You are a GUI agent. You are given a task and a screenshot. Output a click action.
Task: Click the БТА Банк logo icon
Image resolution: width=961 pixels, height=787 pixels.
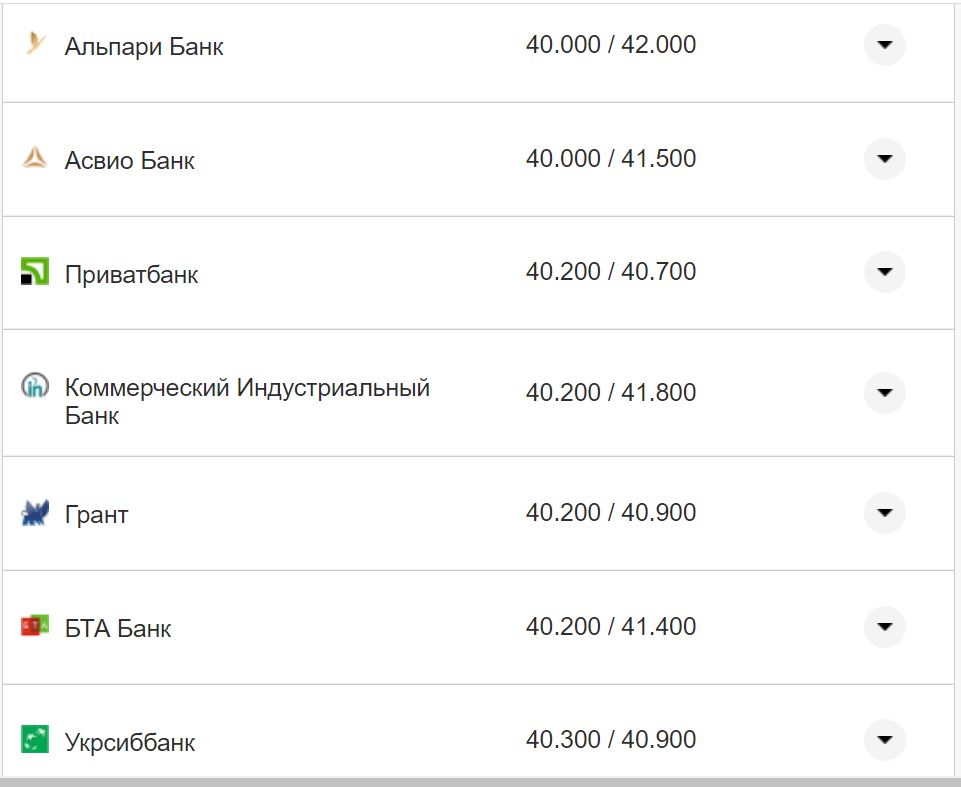click(x=35, y=627)
